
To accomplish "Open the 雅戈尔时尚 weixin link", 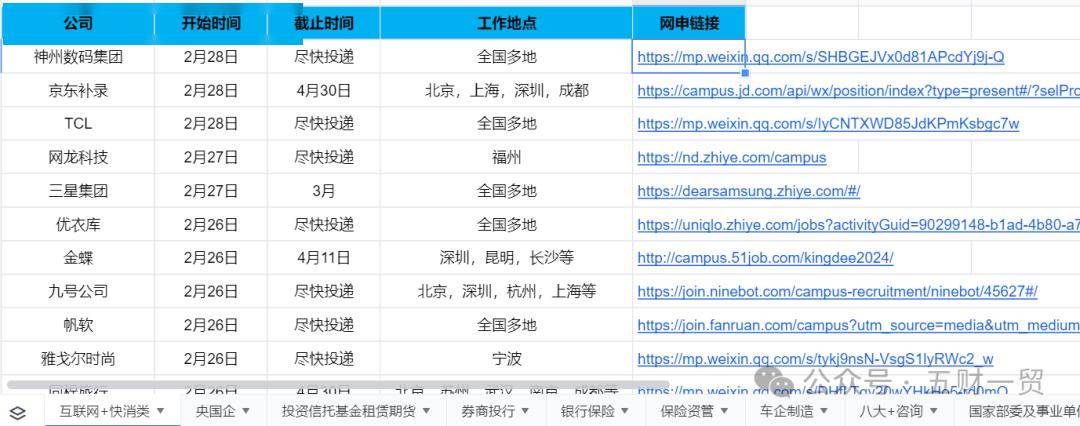I will pos(815,359).
